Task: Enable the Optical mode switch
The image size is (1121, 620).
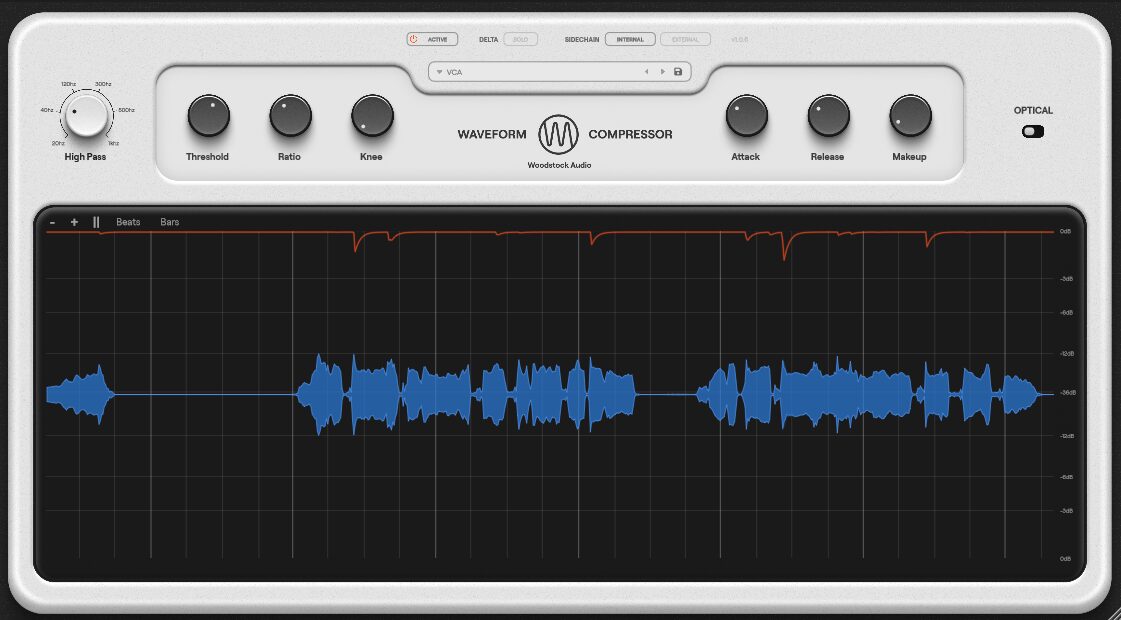Action: click(1033, 132)
